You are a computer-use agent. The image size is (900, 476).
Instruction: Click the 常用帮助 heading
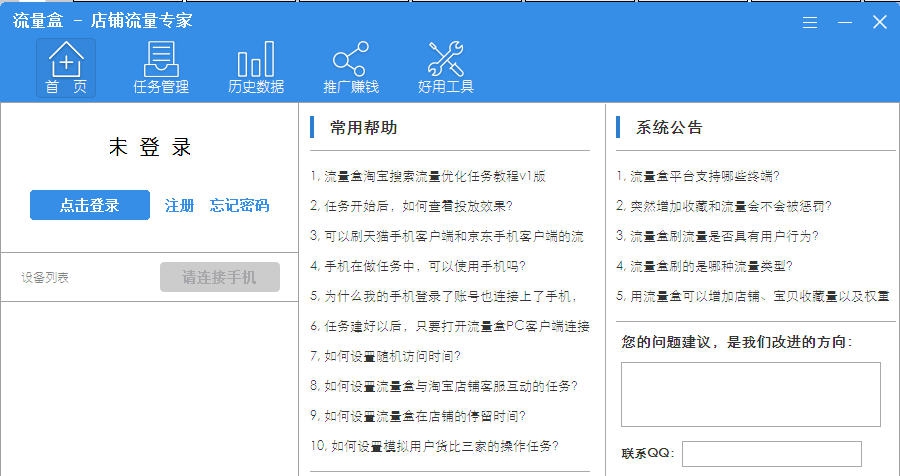click(x=363, y=127)
